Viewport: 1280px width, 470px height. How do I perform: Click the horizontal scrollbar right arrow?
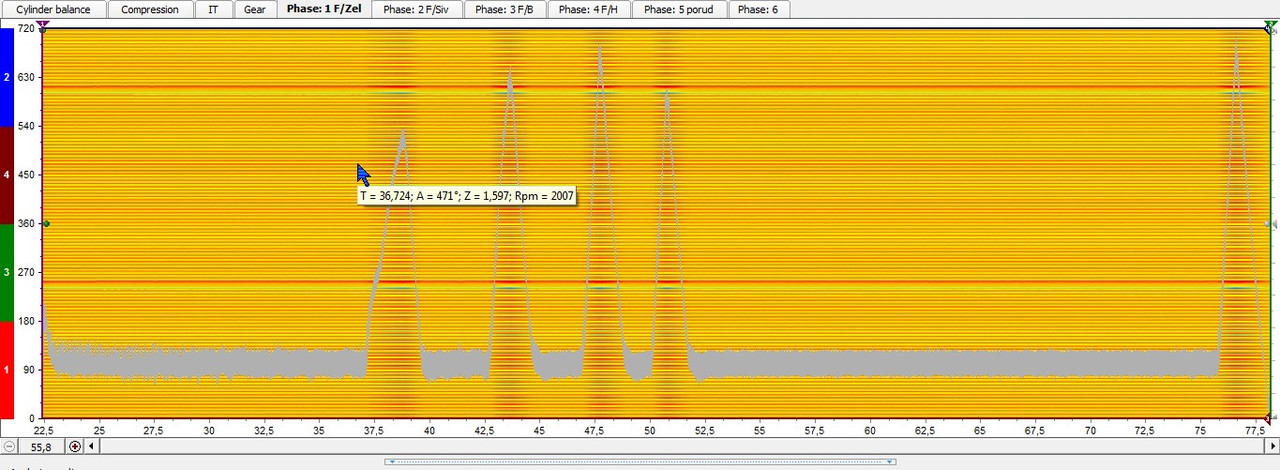(x=1272, y=446)
